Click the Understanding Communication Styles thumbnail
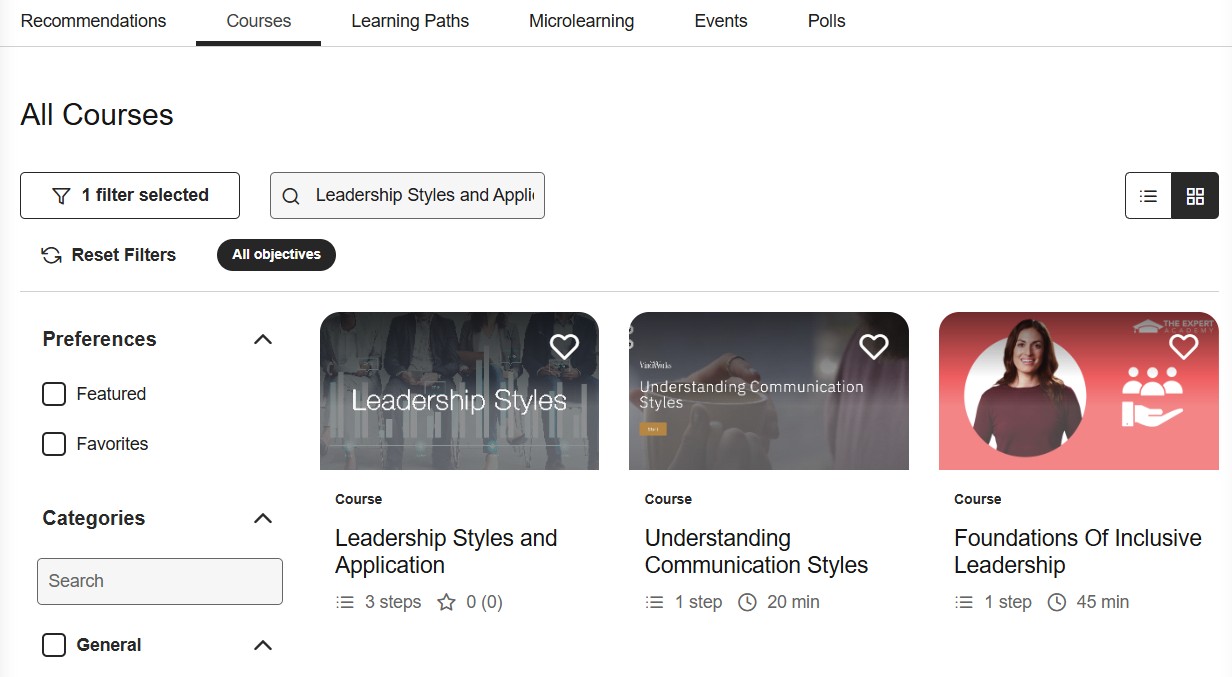1232x677 pixels. click(769, 391)
